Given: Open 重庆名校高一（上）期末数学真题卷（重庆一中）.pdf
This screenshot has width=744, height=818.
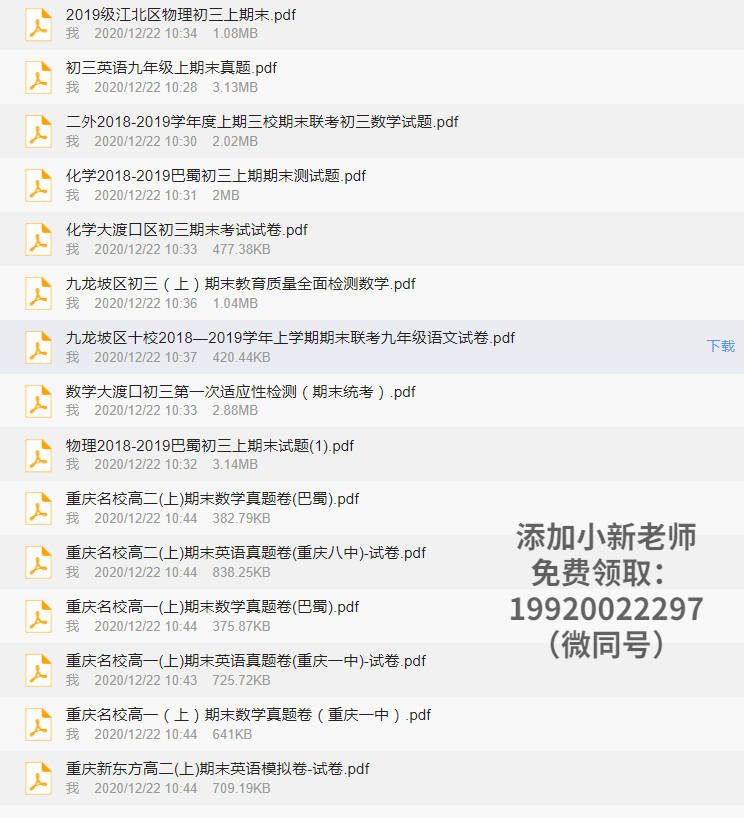Looking at the screenshot, I should [x=248, y=715].
